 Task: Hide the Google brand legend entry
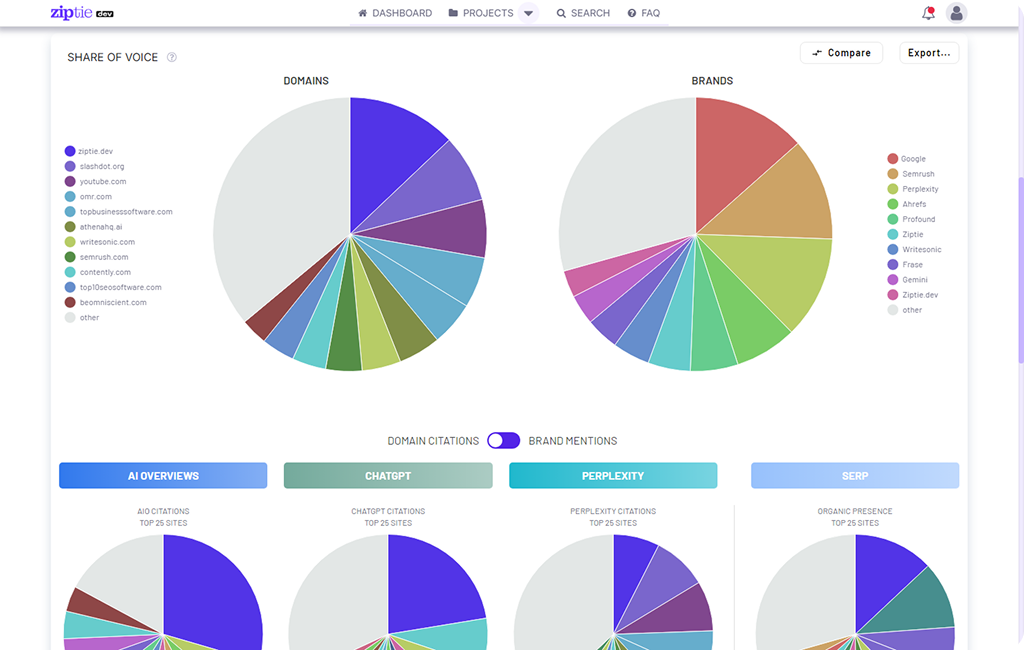[x=913, y=159]
